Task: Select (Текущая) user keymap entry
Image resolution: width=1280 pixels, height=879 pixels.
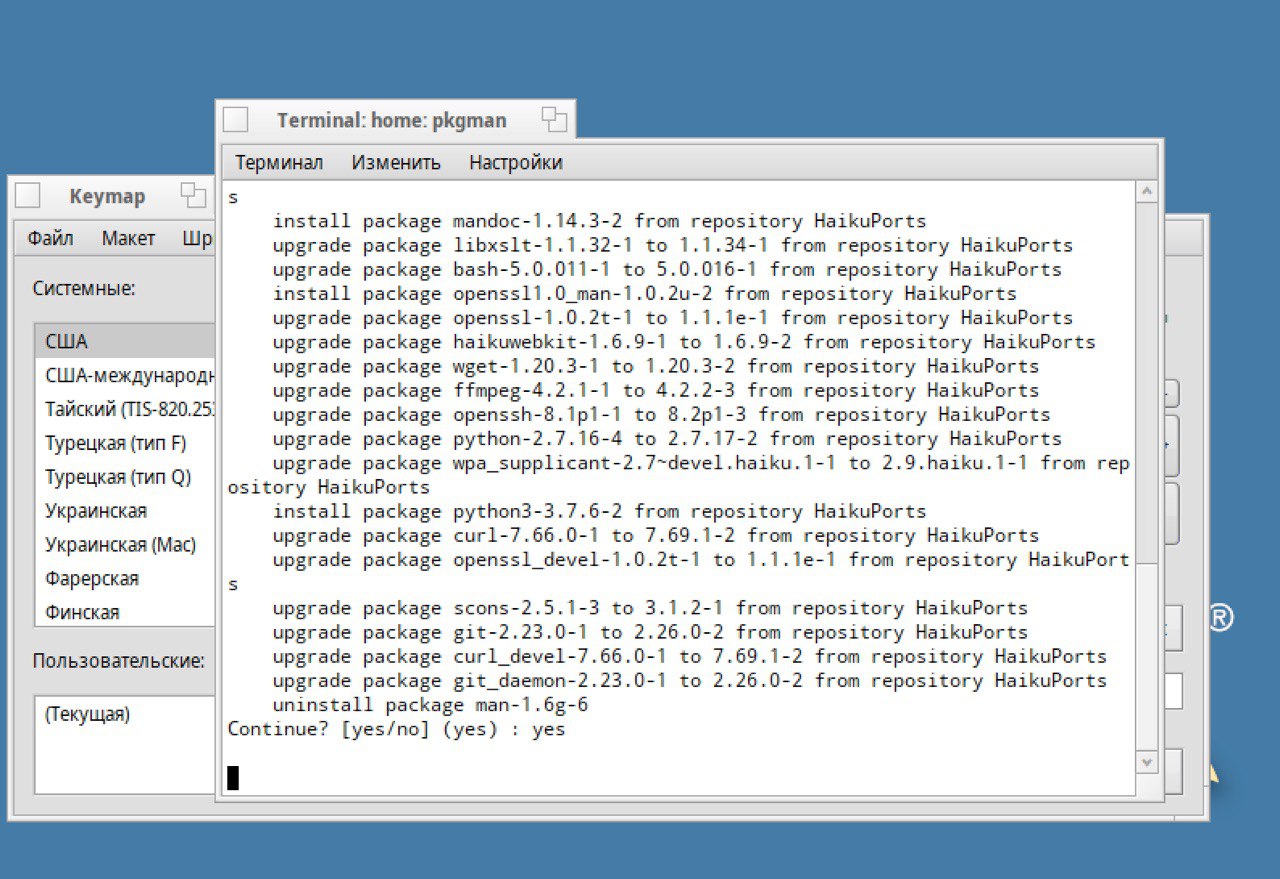Action: coord(125,715)
